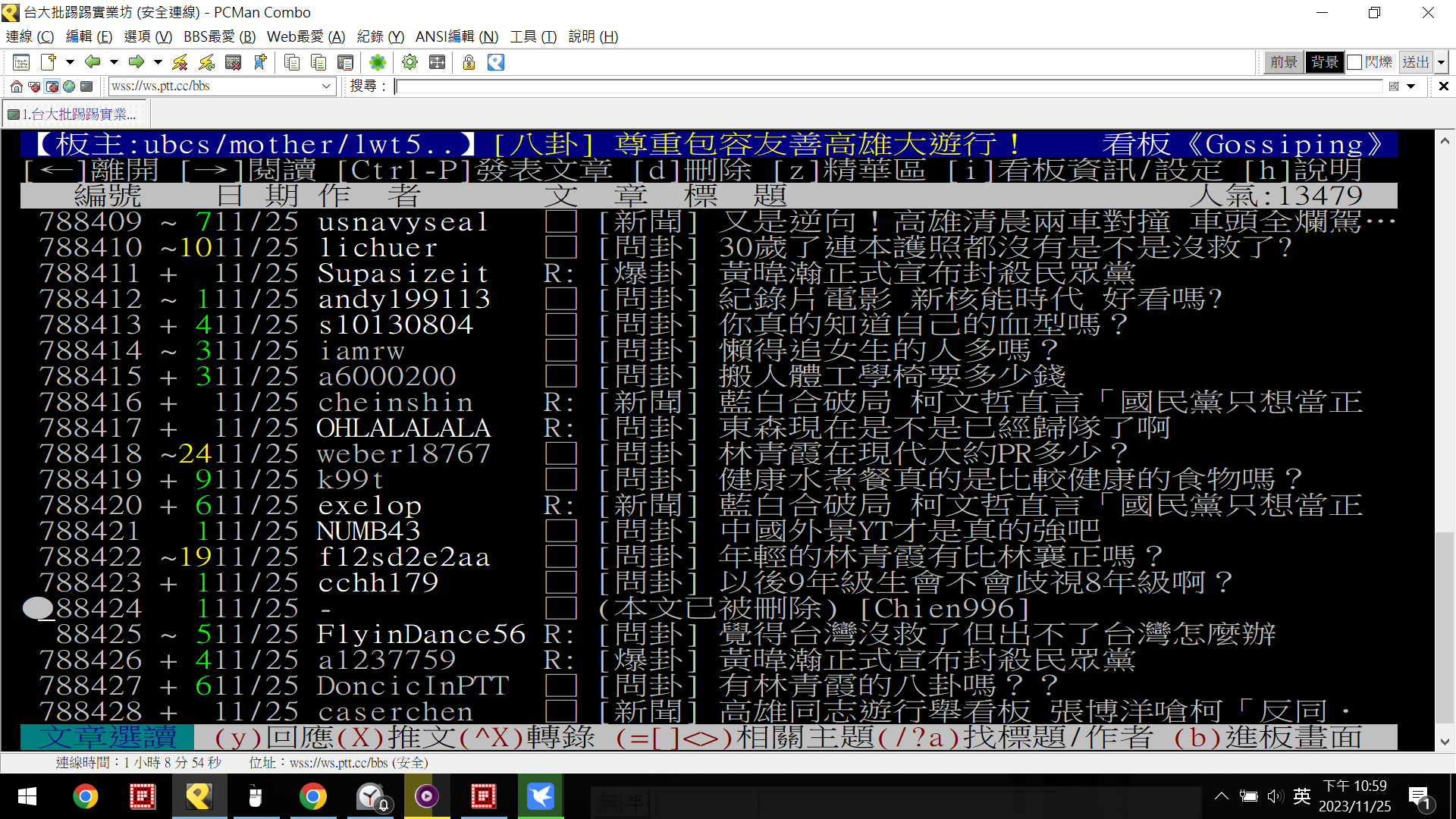Toggle the checkbox on lichuer's post row
Screen dimensions: 1456x819
560,248
